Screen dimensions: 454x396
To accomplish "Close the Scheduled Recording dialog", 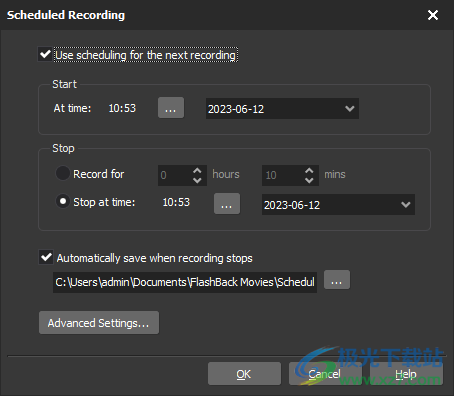I will tap(433, 15).
